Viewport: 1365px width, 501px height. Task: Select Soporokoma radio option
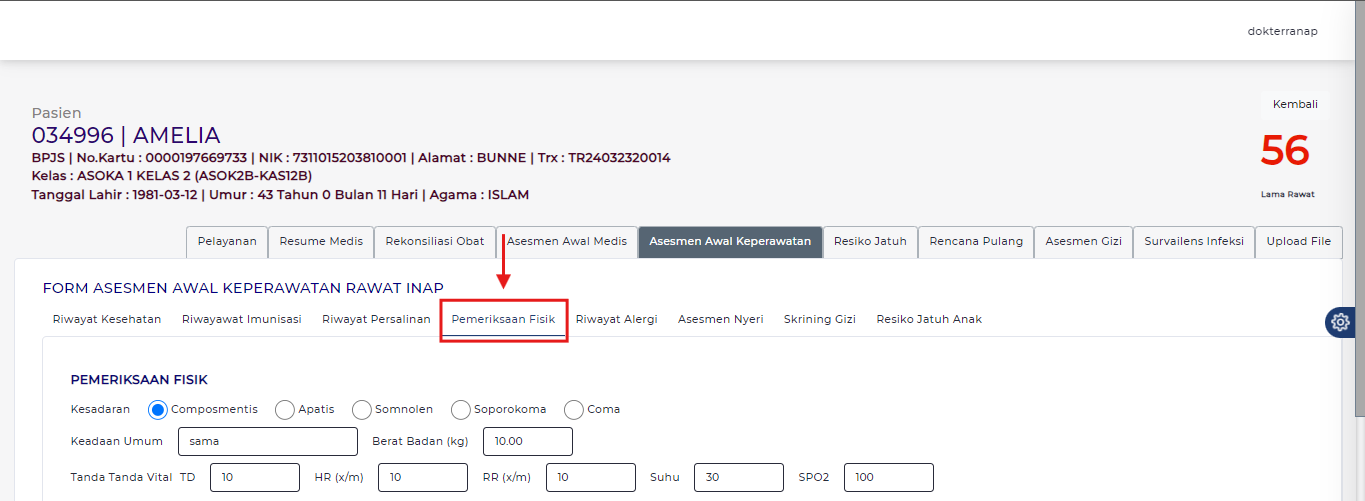[461, 410]
